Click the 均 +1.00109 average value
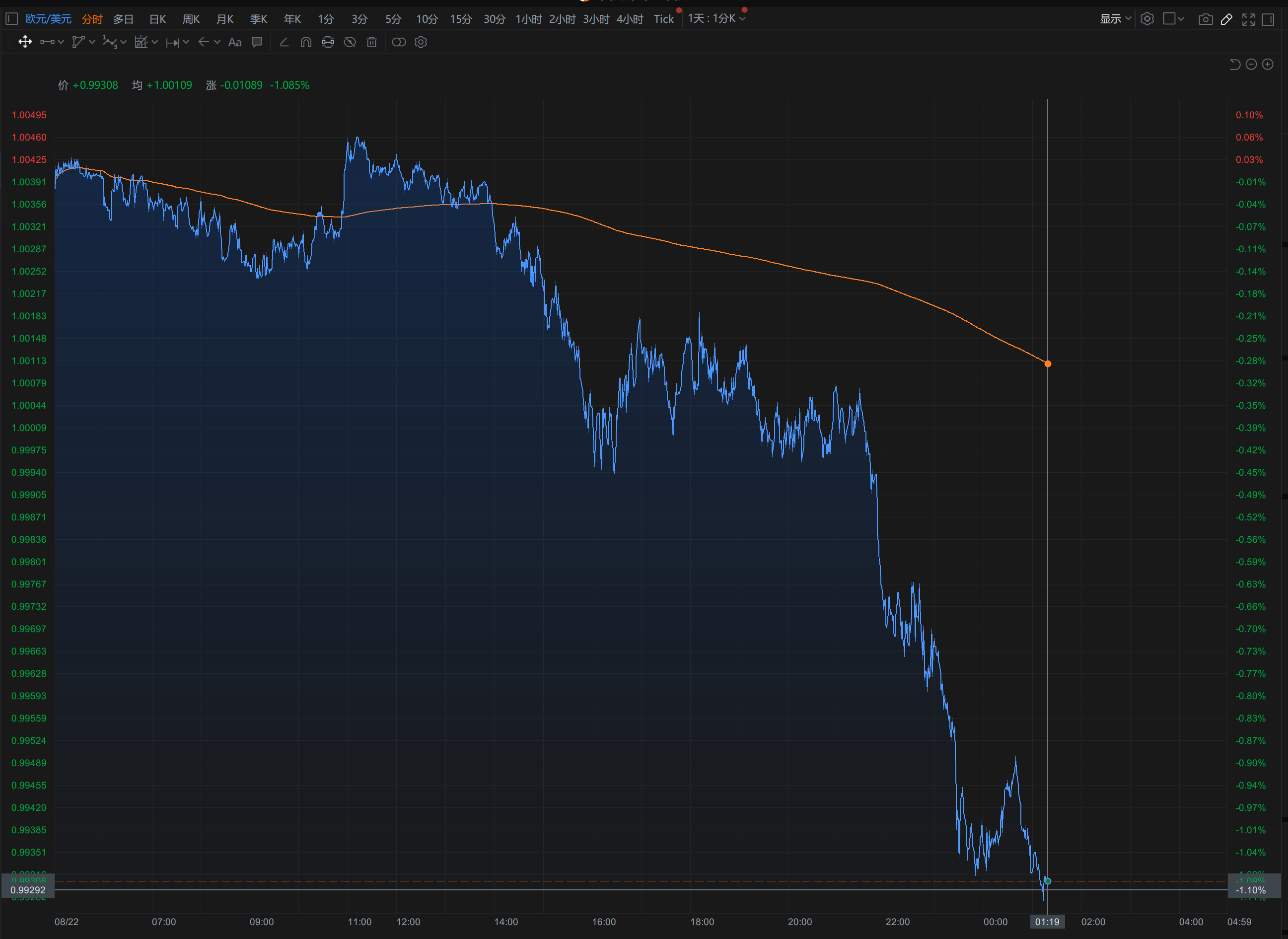The width and height of the screenshot is (1288, 939). [162, 85]
